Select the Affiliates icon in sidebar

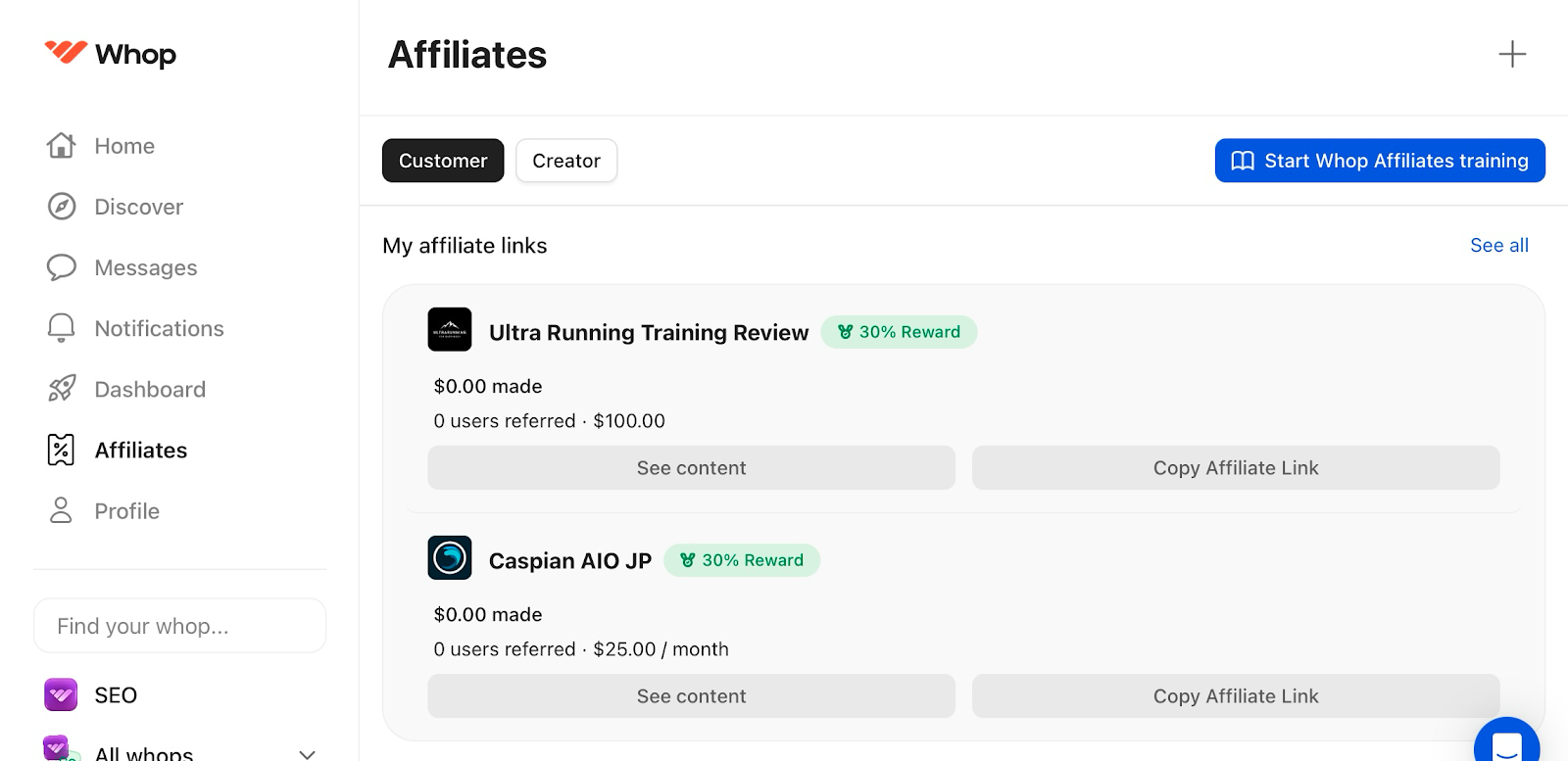[61, 450]
